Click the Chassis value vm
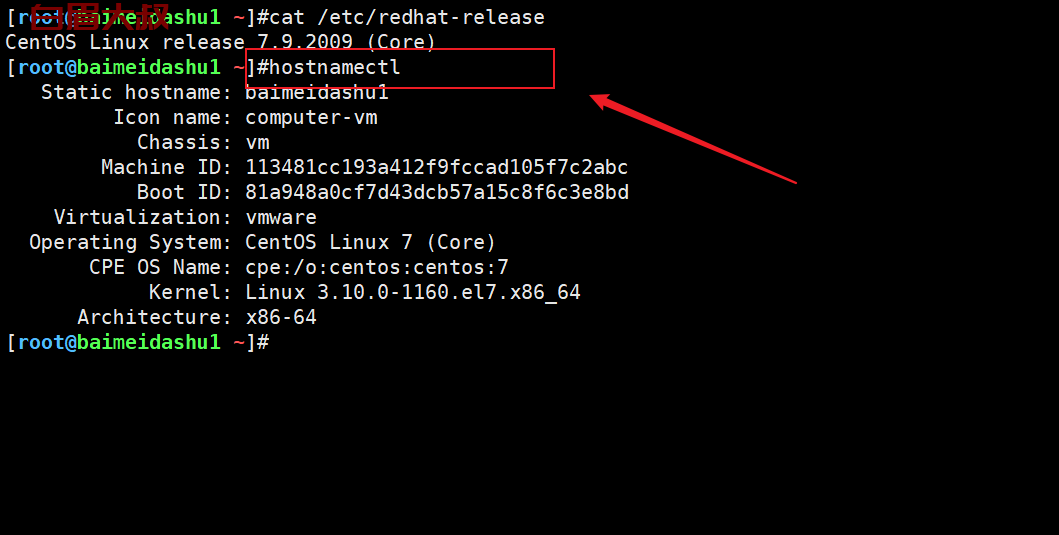 pyautogui.click(x=257, y=143)
